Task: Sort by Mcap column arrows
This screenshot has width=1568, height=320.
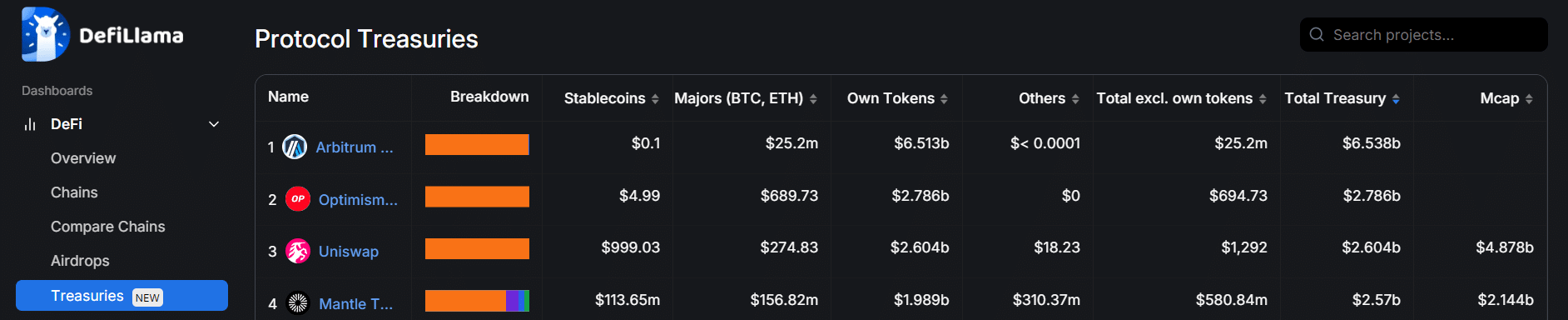Action: (1528, 99)
